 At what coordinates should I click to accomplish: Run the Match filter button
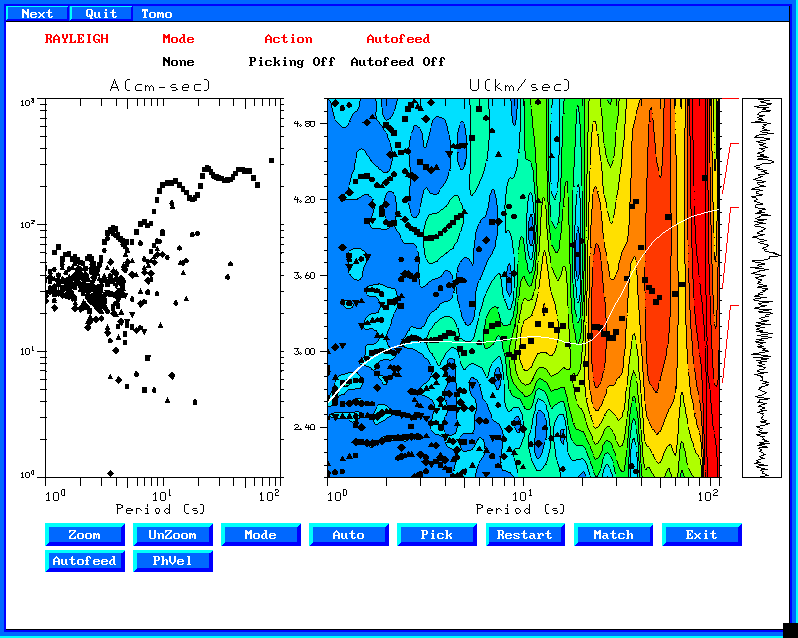coord(613,535)
